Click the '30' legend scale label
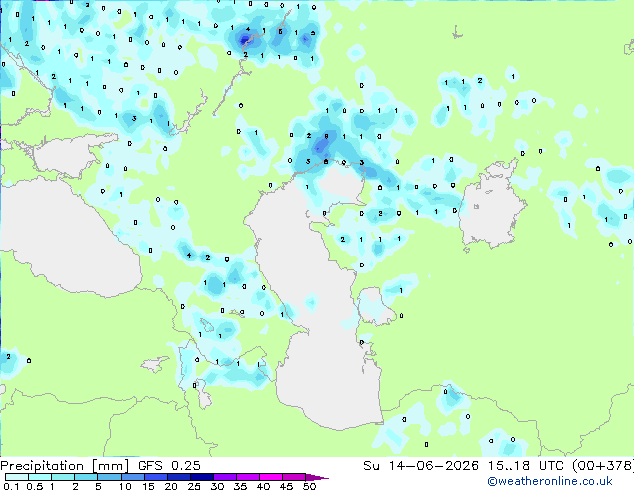 coord(217,486)
